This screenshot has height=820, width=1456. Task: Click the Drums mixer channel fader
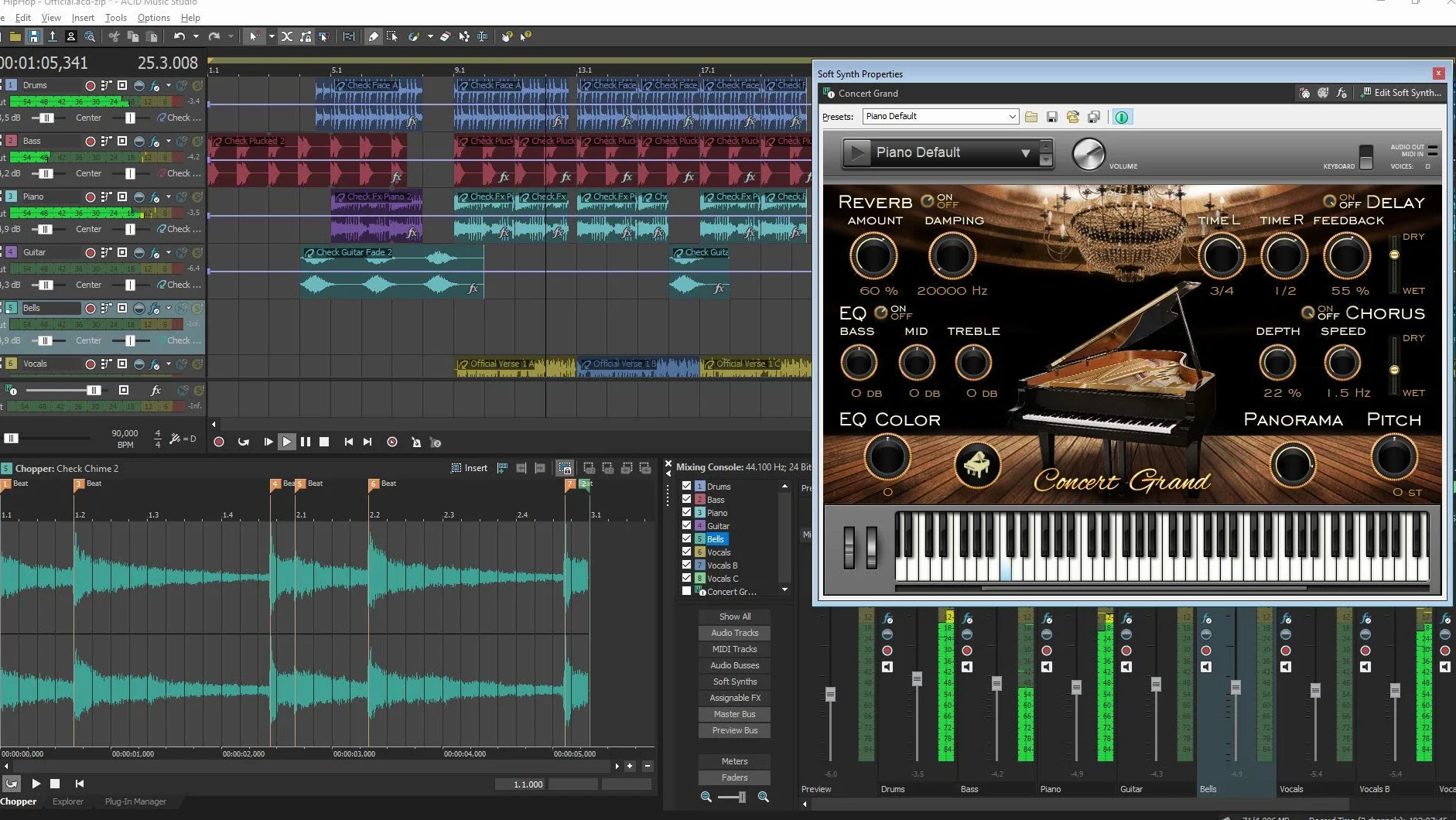pos(917,679)
